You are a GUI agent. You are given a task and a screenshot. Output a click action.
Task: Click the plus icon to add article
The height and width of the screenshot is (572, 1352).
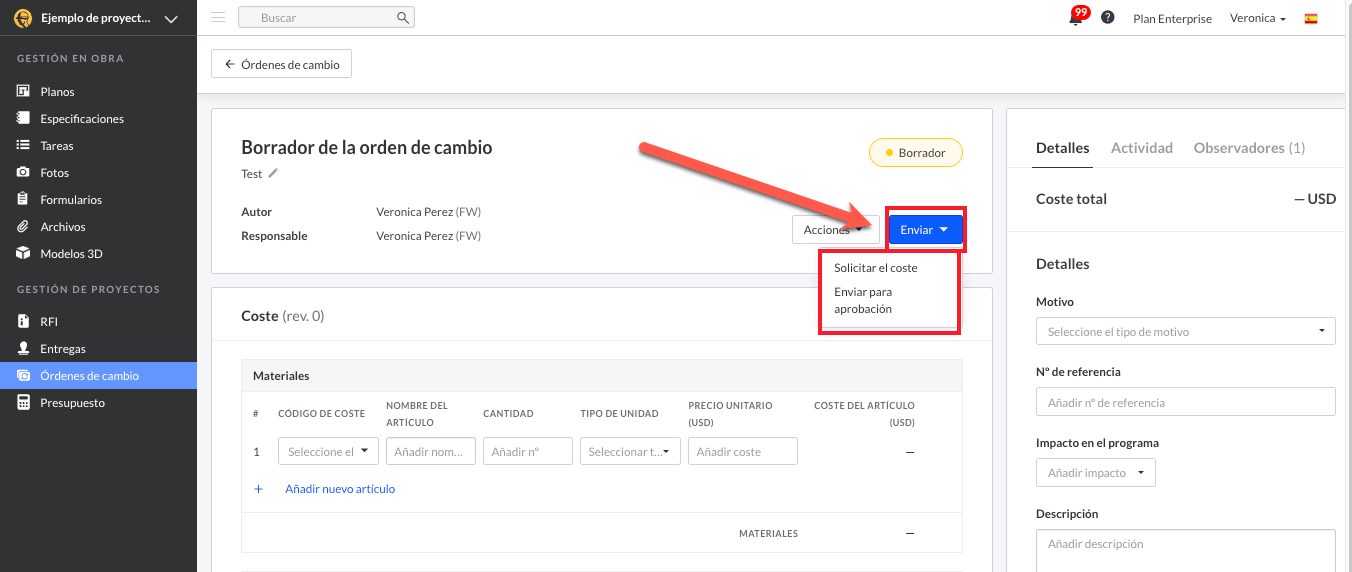pyautogui.click(x=258, y=489)
